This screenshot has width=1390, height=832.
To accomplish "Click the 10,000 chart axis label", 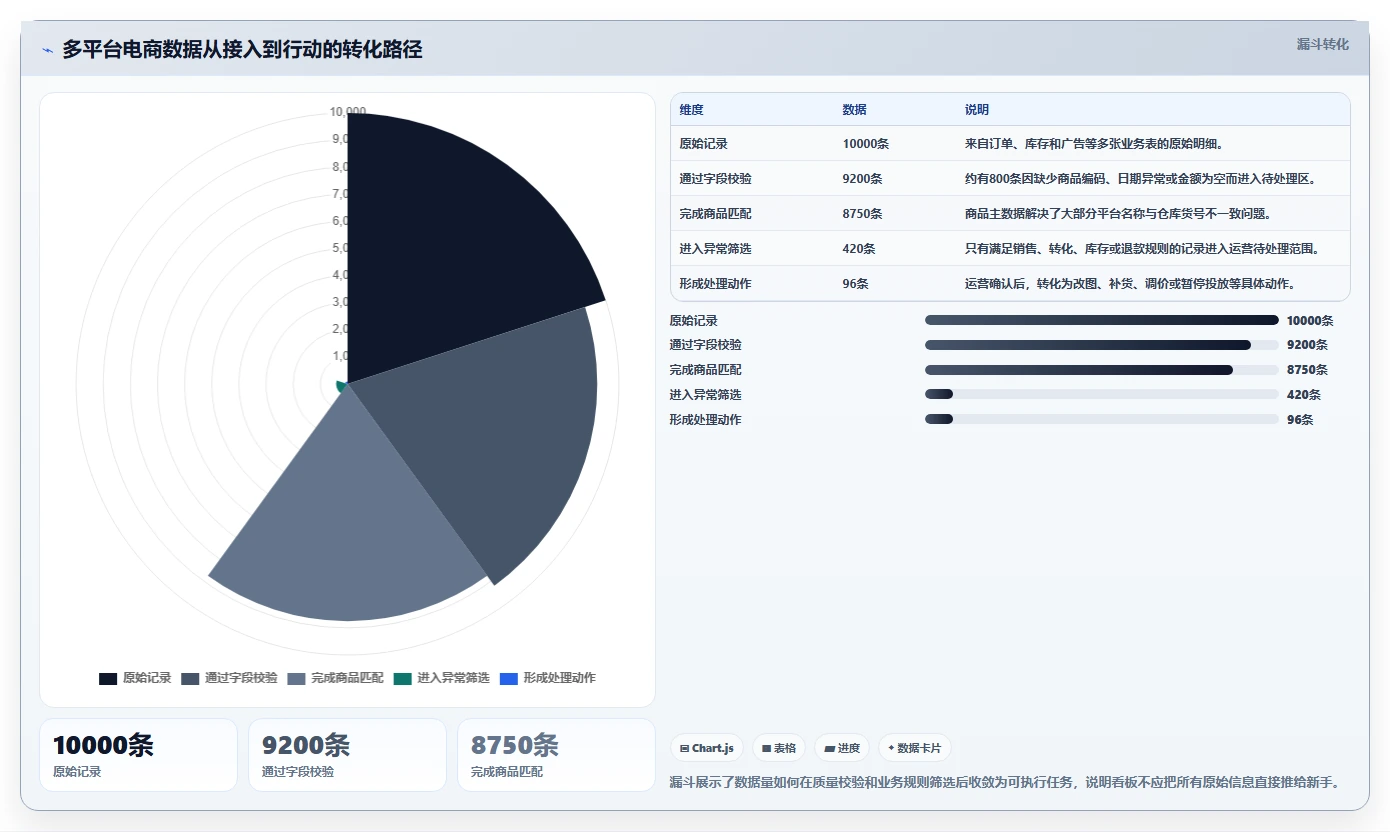I will tap(348, 112).
